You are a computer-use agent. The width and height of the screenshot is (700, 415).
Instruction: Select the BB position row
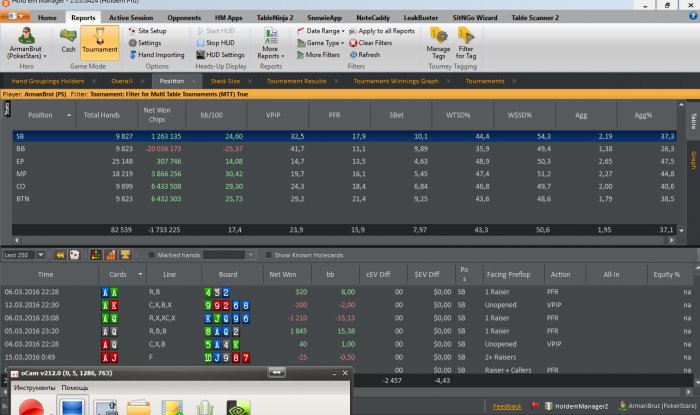344,149
